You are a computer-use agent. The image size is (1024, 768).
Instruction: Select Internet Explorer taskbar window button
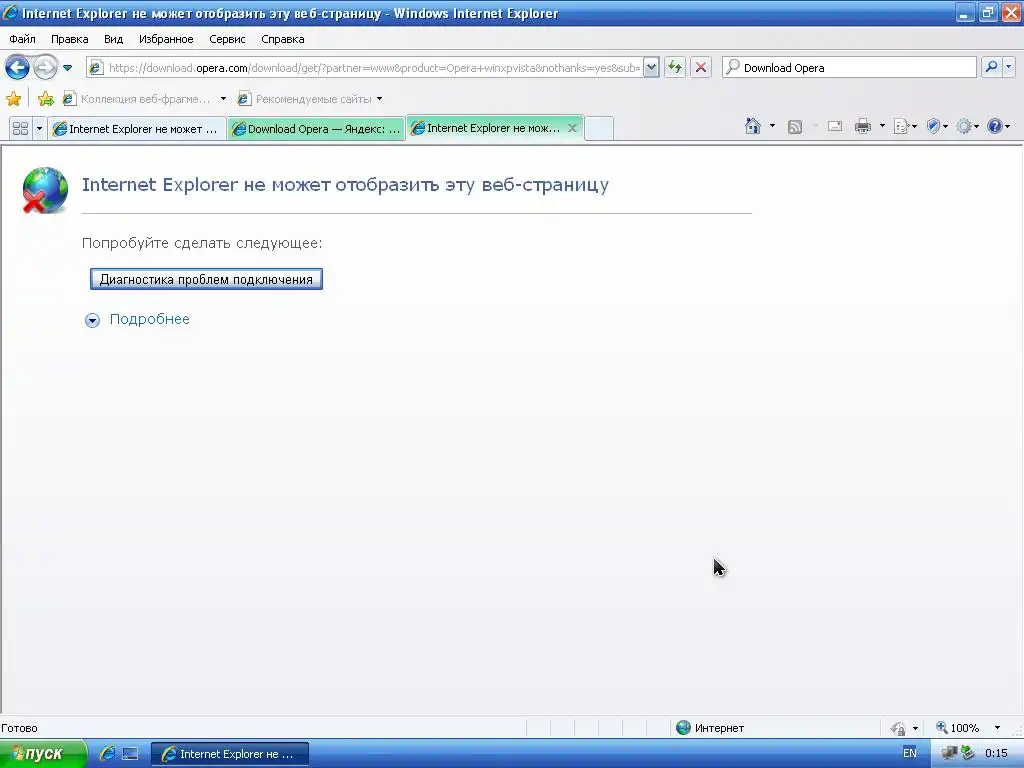click(x=230, y=754)
